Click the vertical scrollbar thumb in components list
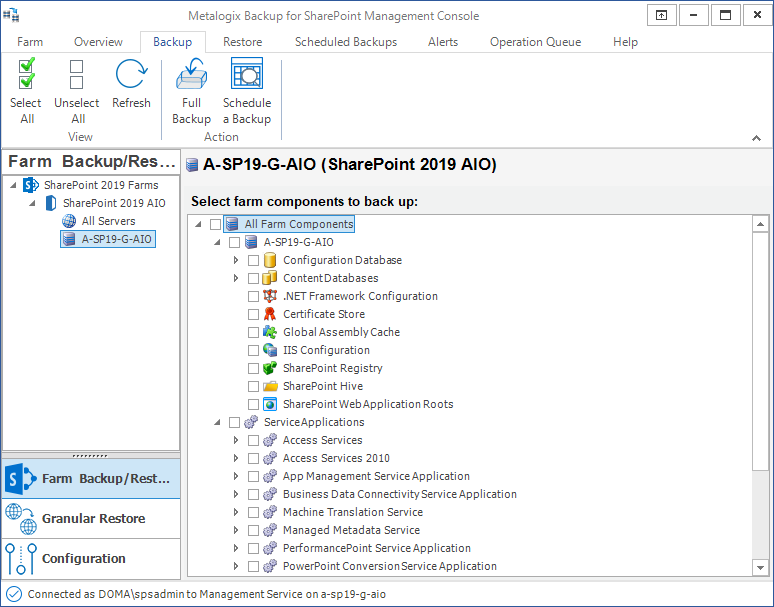The image size is (774, 607). click(760, 351)
